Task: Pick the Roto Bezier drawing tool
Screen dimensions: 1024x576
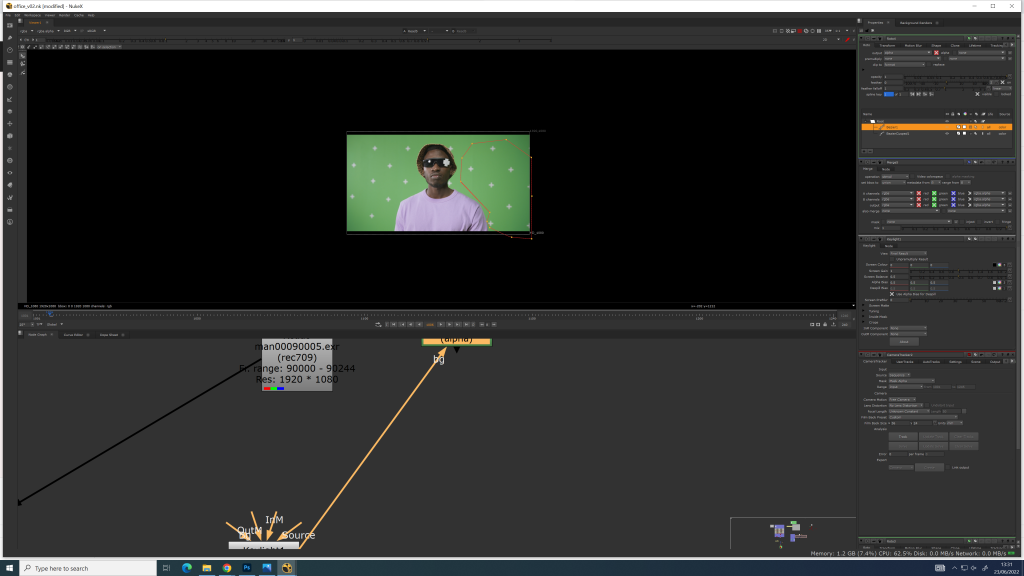Action: pyautogui.click(x=22, y=72)
